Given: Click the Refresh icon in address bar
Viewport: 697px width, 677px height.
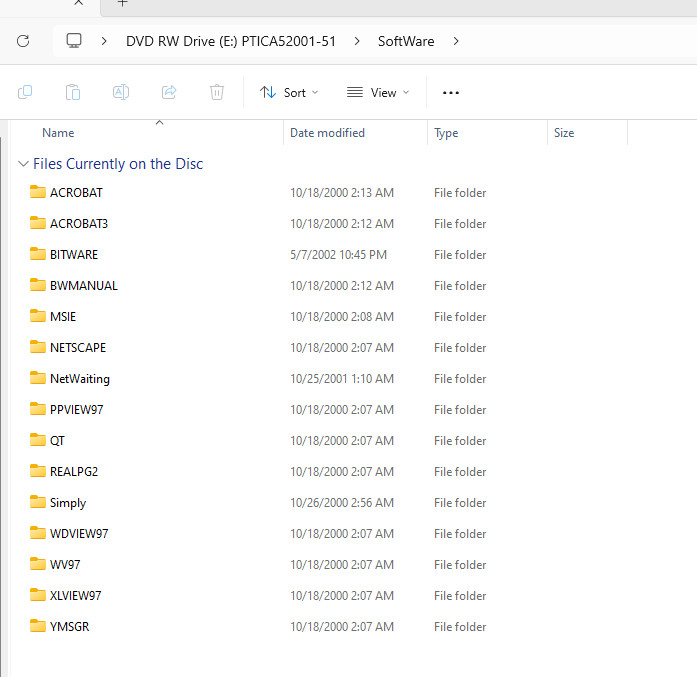Looking at the screenshot, I should click(23, 41).
